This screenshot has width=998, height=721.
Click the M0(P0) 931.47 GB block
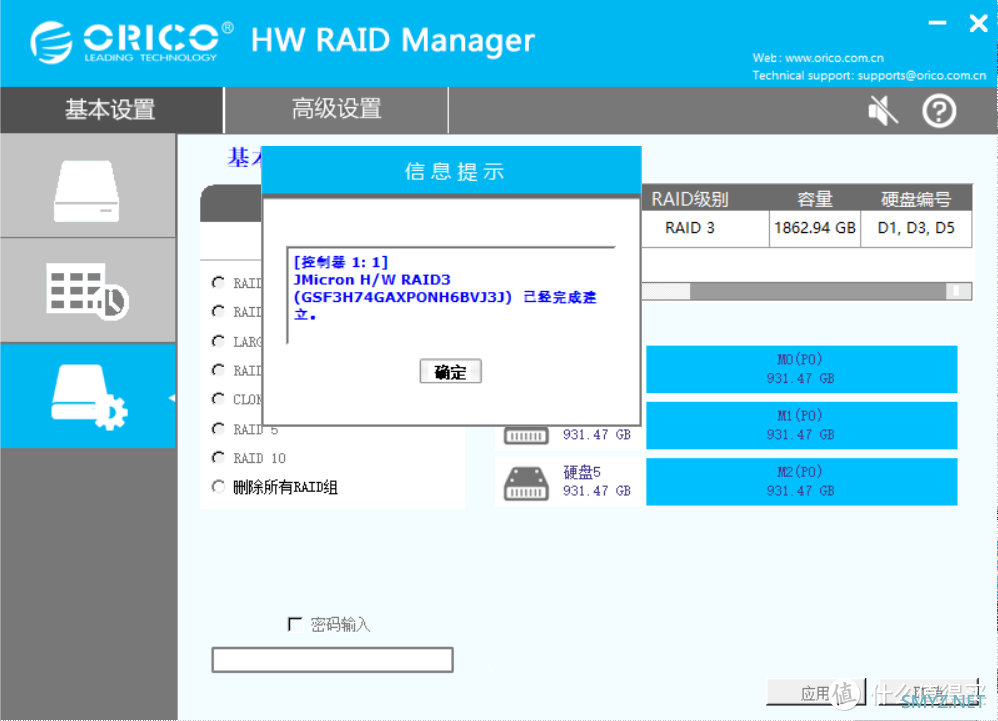pos(801,369)
